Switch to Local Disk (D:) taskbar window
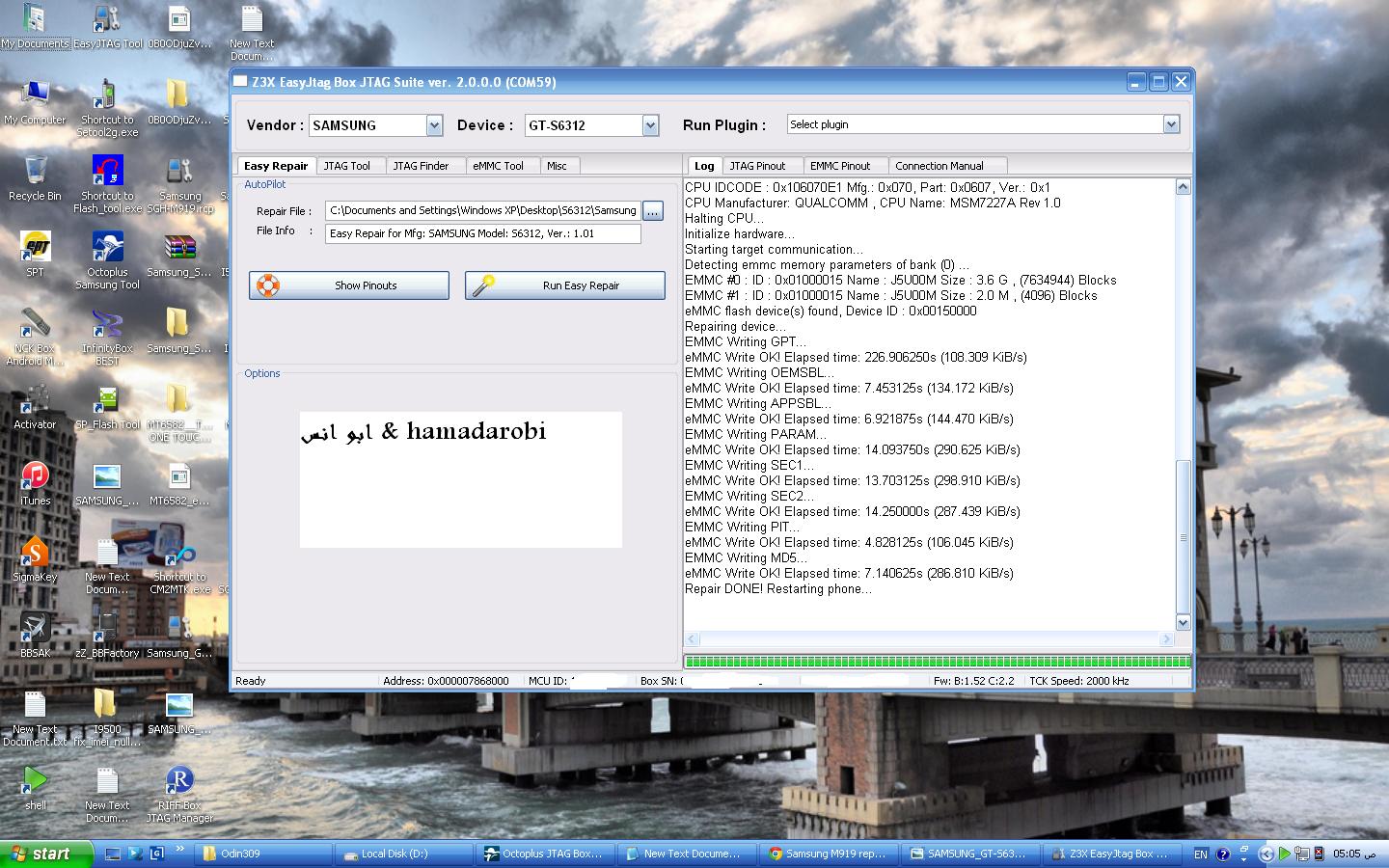 (404, 854)
